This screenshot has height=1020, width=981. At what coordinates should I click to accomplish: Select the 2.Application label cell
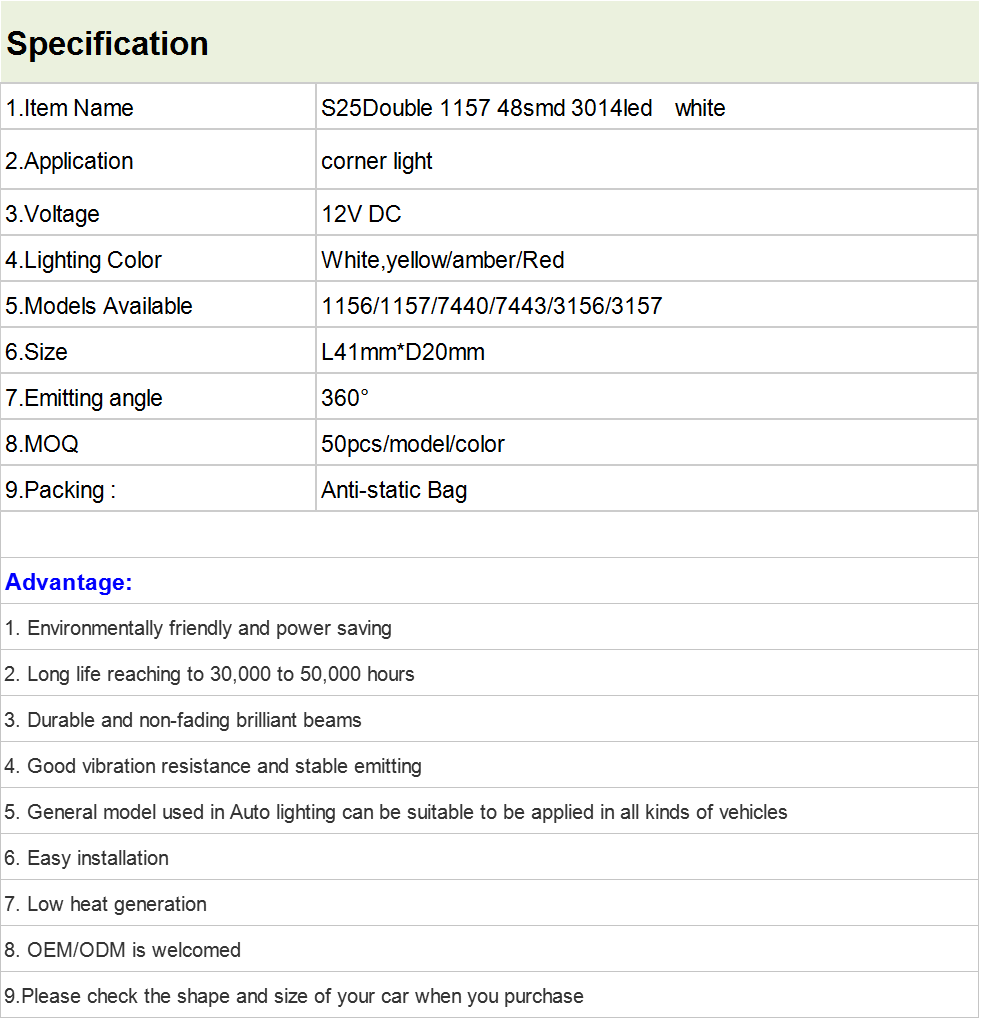(158, 160)
